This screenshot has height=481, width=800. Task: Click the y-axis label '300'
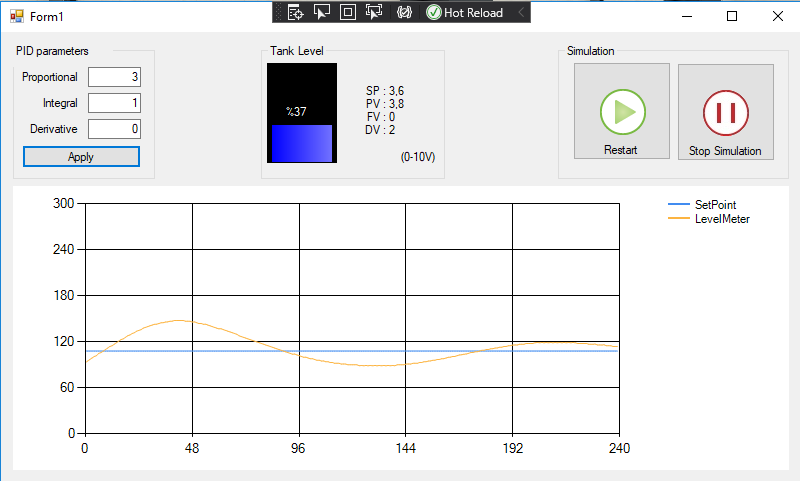coord(64,204)
